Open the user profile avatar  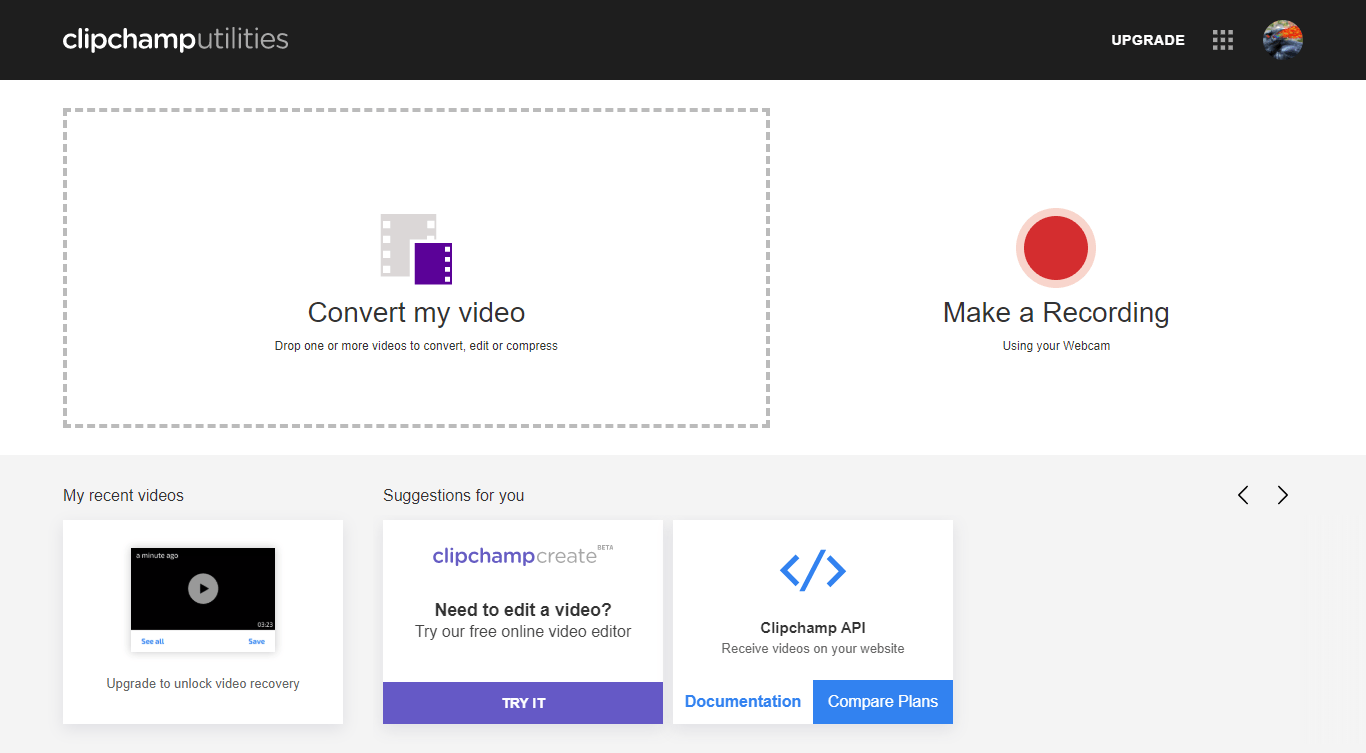click(1282, 40)
